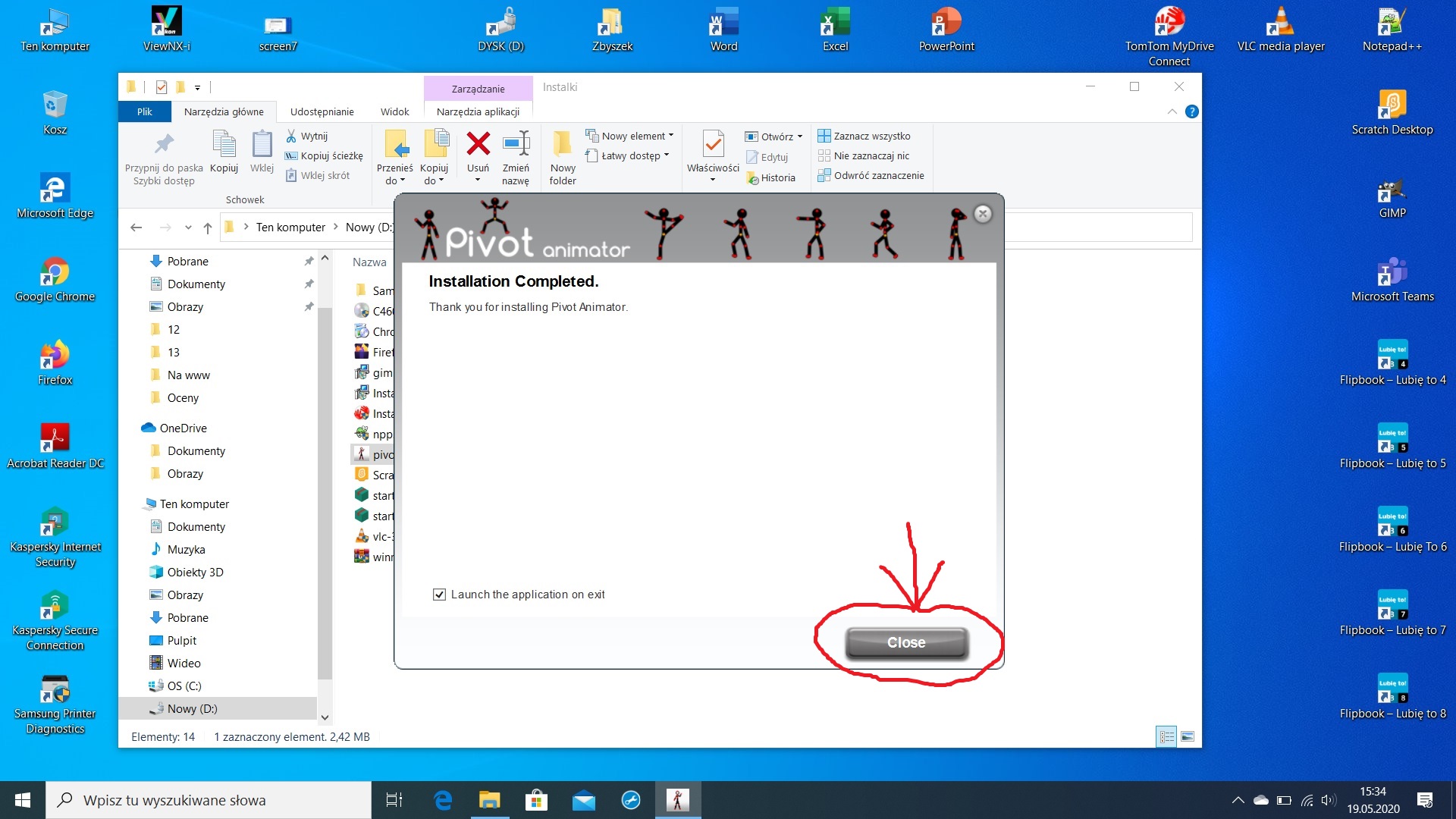Open notification center icon in taskbar
The image size is (1456, 819).
tap(1424, 800)
